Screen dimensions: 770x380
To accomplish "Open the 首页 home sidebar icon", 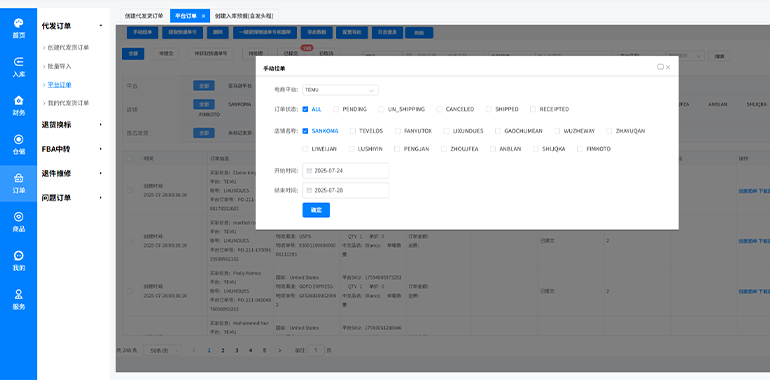I will [18, 28].
